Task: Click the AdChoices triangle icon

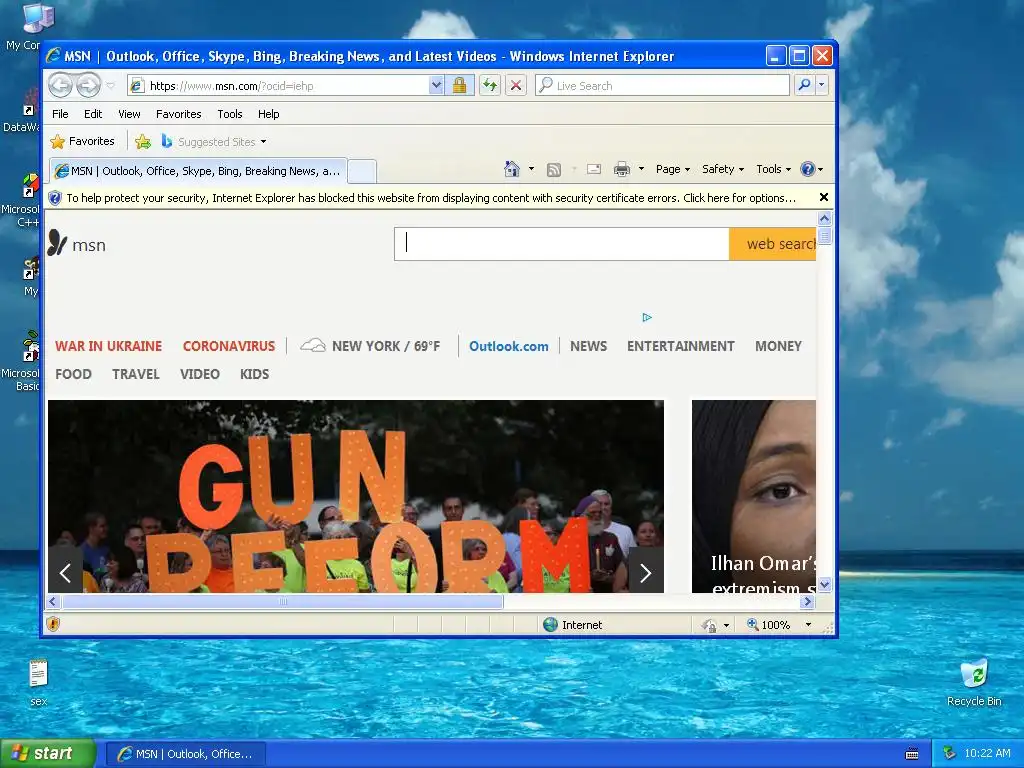Action: point(647,317)
